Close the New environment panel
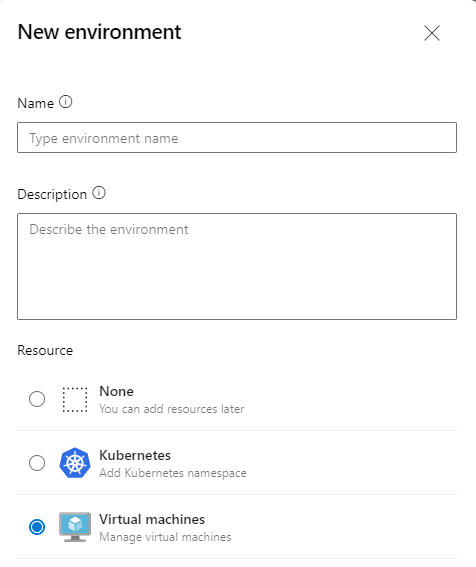Image resolution: width=476 pixels, height=567 pixels. click(432, 33)
